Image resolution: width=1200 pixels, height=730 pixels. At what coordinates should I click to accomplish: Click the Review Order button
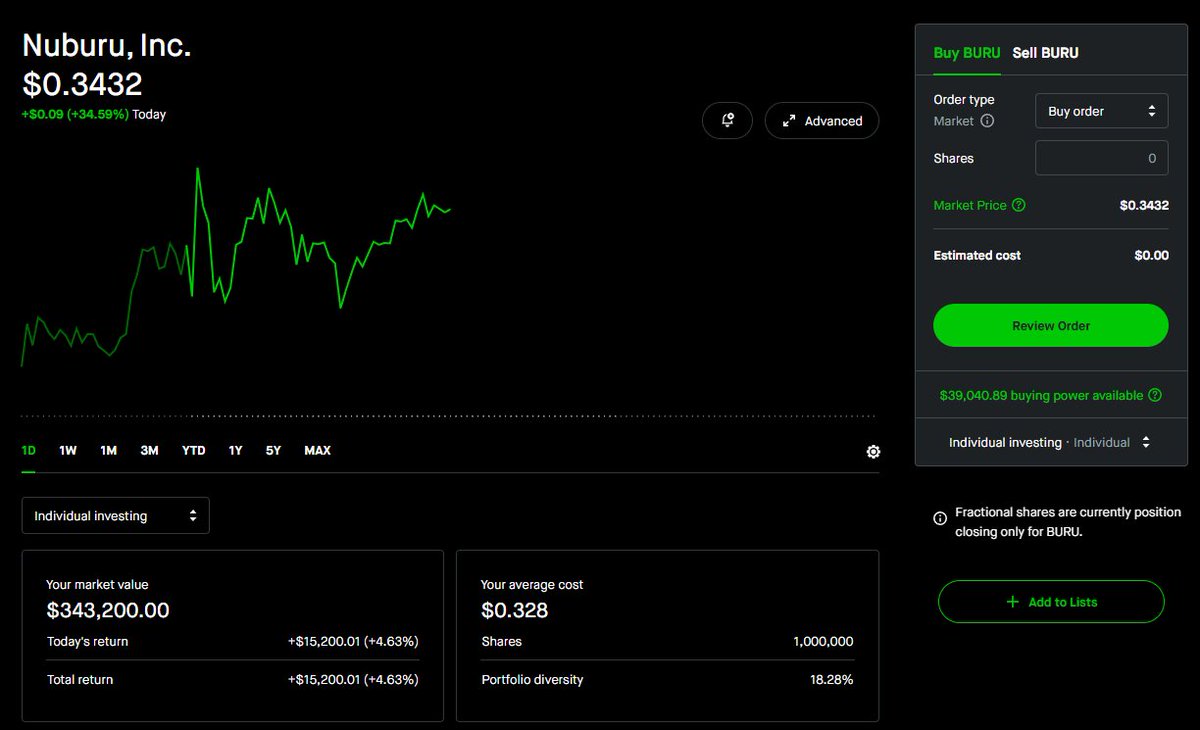coord(1050,325)
